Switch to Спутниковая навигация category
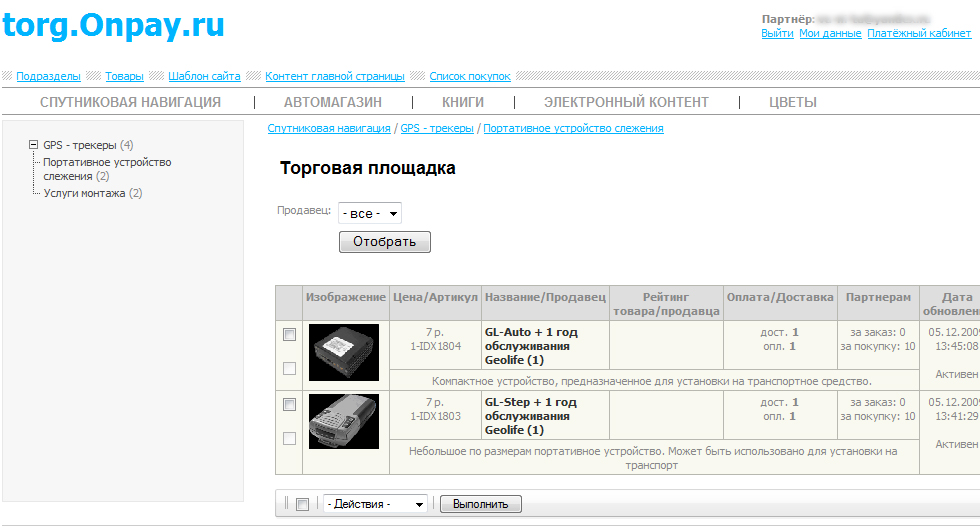This screenshot has height=528, width=980. click(130, 102)
